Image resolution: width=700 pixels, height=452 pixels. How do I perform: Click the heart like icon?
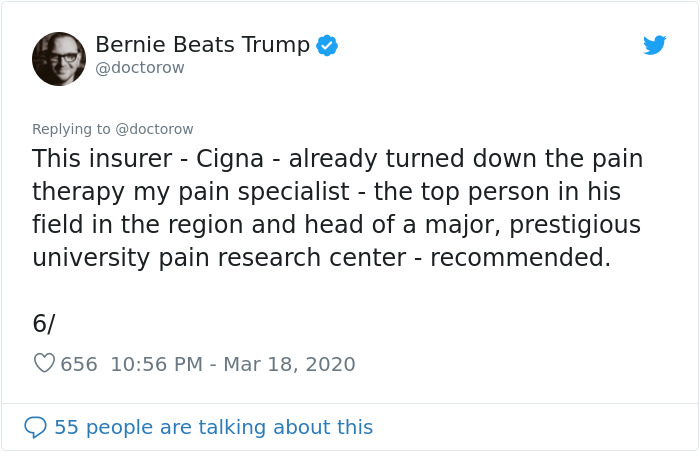[44, 363]
